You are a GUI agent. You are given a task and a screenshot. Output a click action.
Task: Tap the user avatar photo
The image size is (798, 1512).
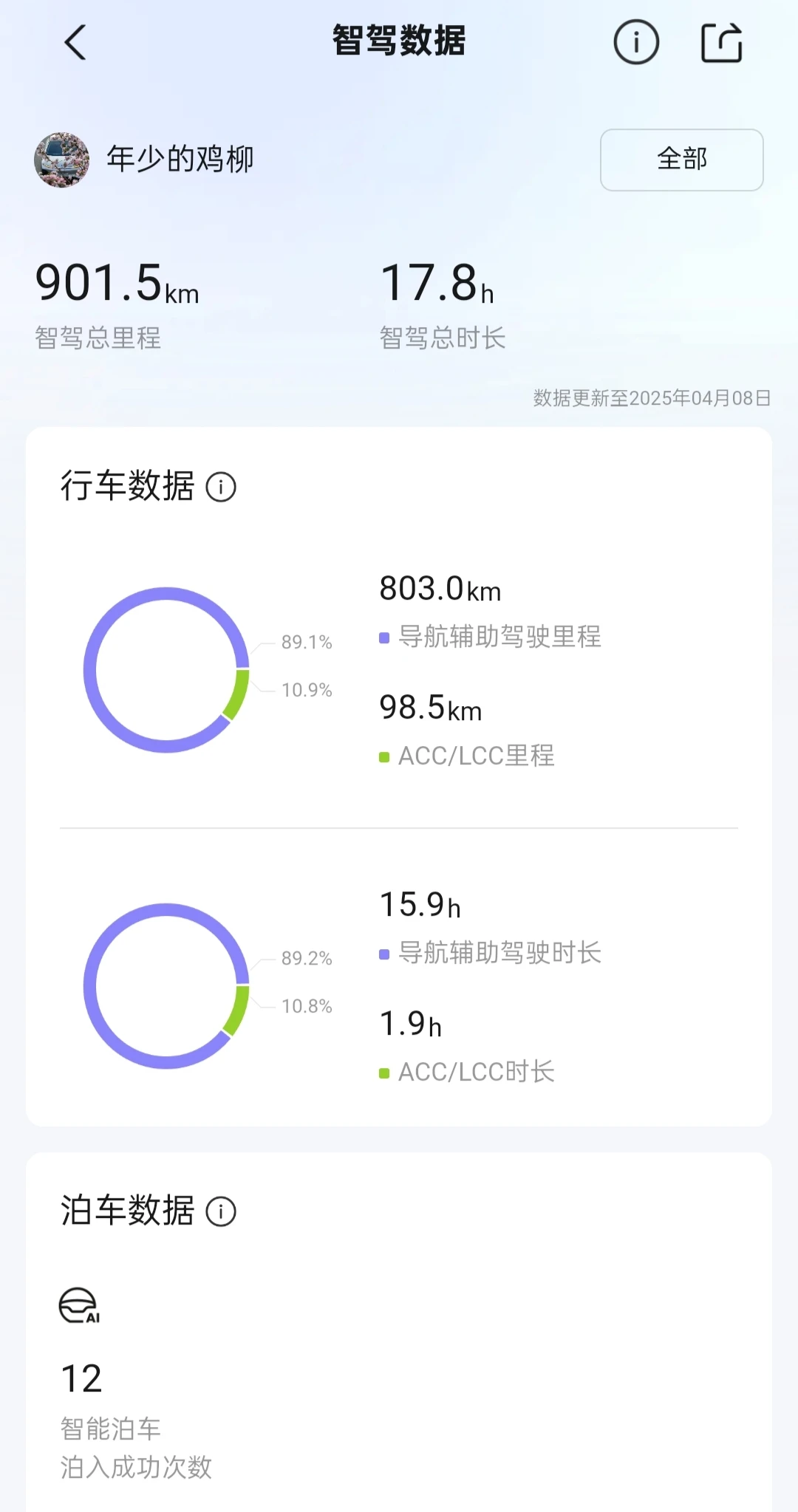[62, 160]
